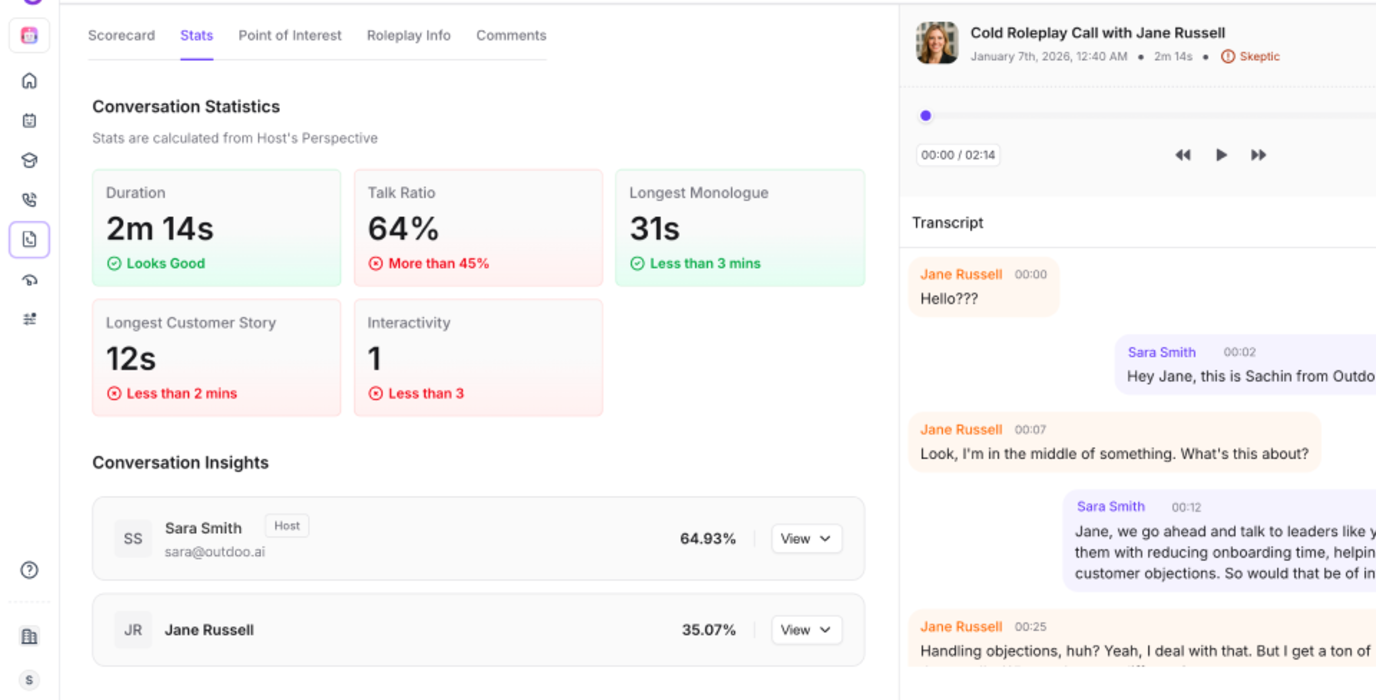Open the user avatar at sidebar bottom
This screenshot has height=700, width=1376.
(29, 680)
